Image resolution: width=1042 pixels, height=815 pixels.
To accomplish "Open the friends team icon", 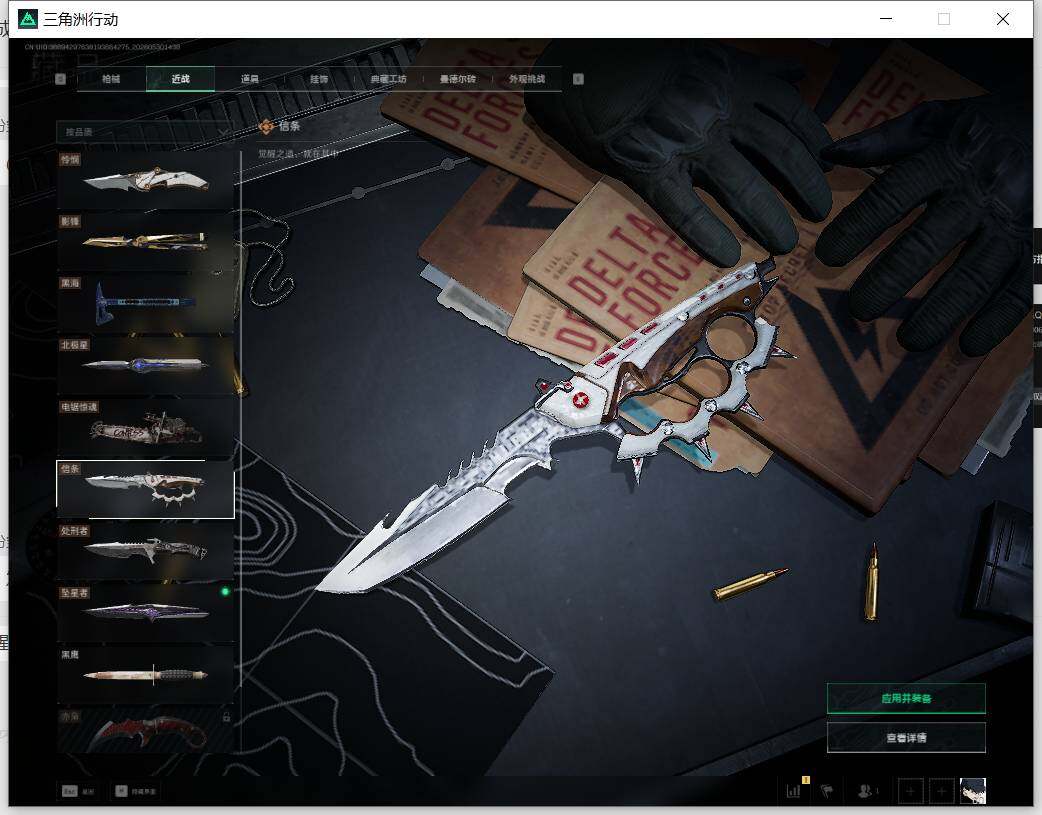I will coord(865,791).
